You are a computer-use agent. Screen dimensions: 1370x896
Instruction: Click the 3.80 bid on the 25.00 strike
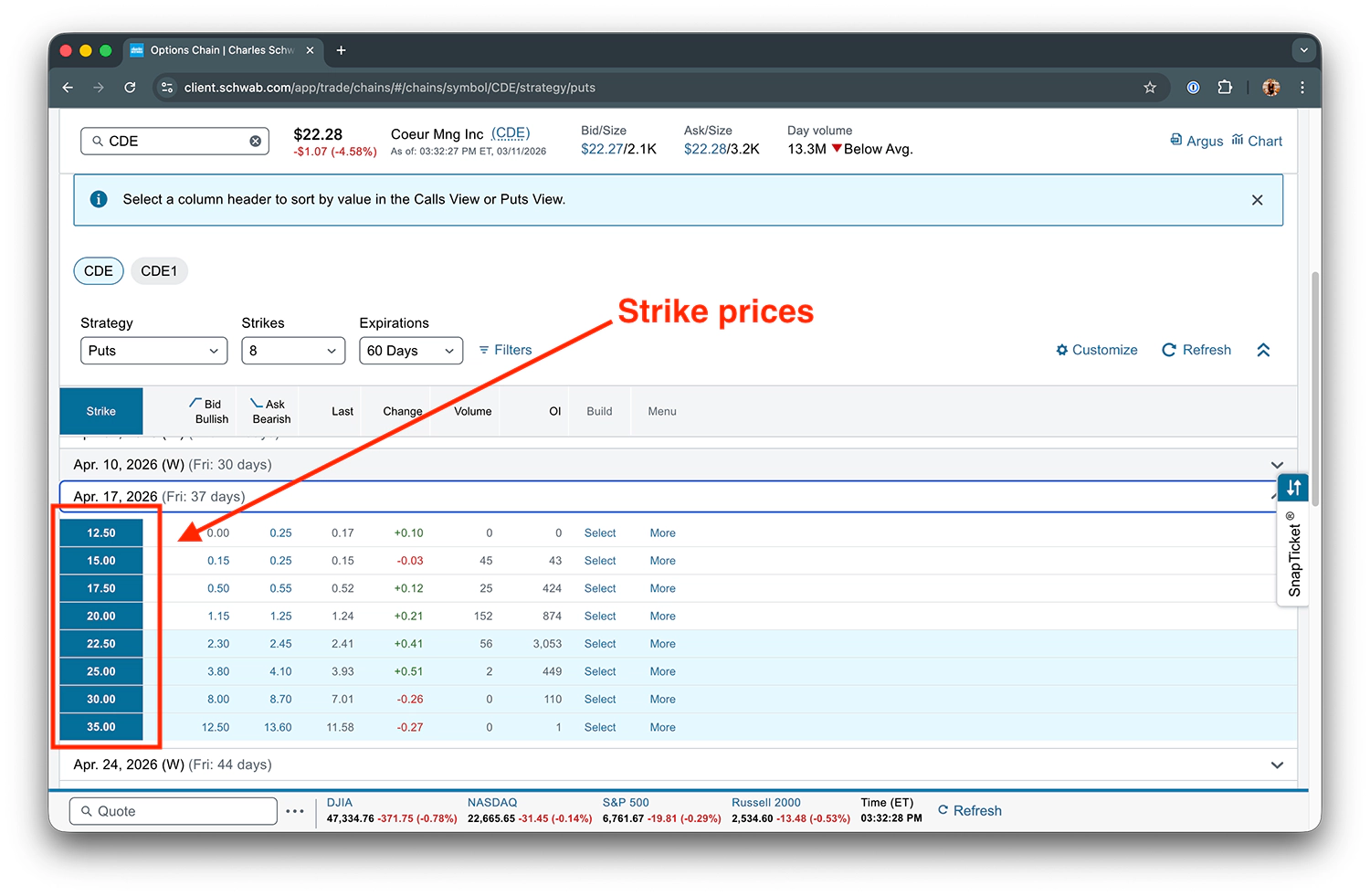[218, 671]
